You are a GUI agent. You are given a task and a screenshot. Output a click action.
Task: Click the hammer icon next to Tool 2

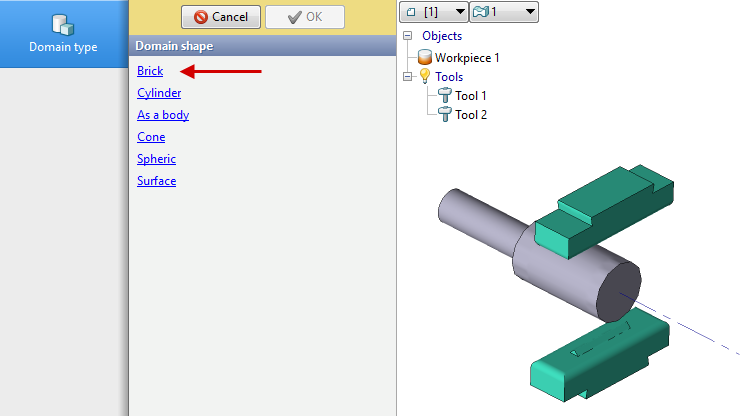tap(444, 115)
